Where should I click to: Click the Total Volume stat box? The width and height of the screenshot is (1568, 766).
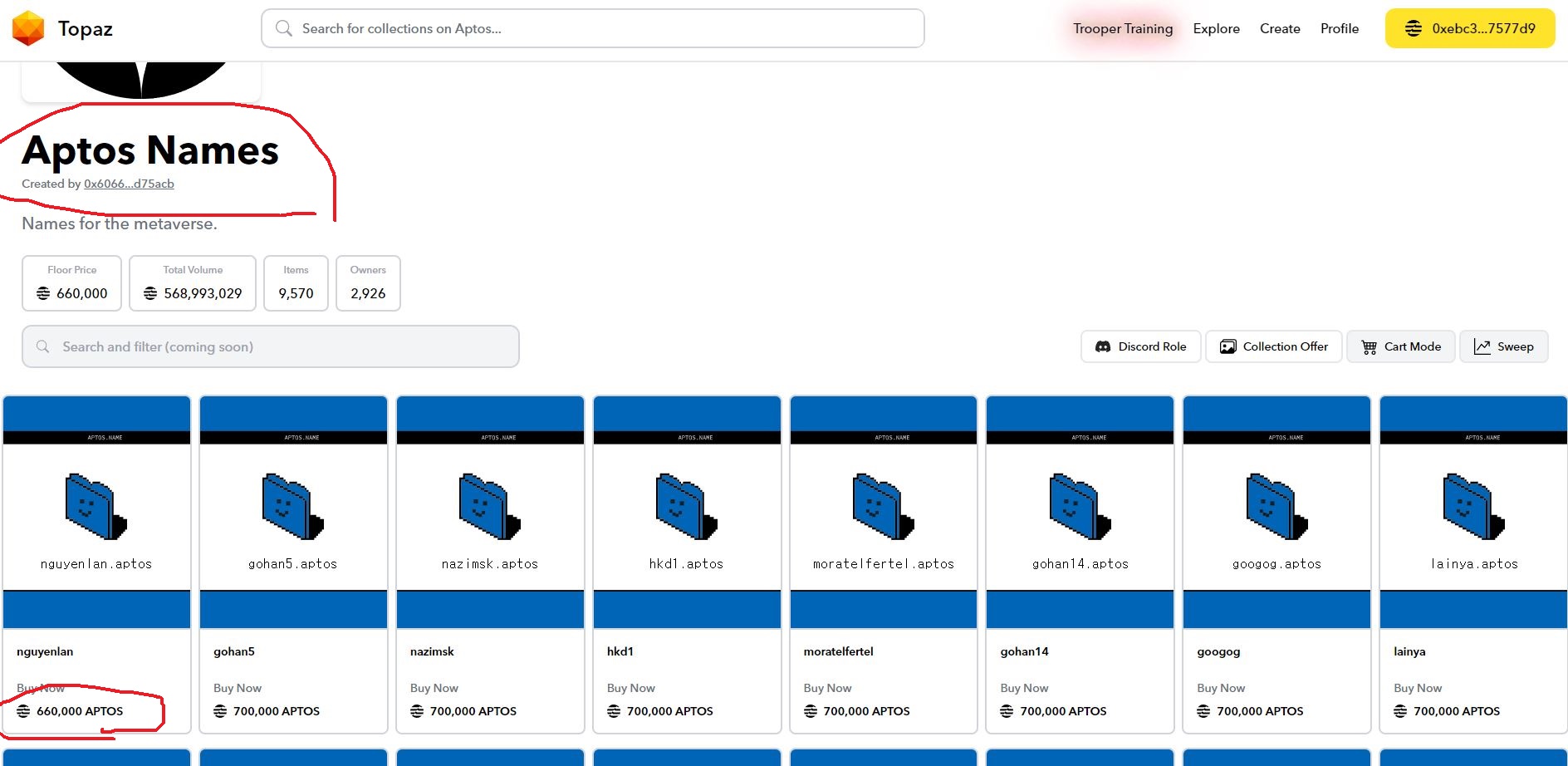click(x=193, y=283)
